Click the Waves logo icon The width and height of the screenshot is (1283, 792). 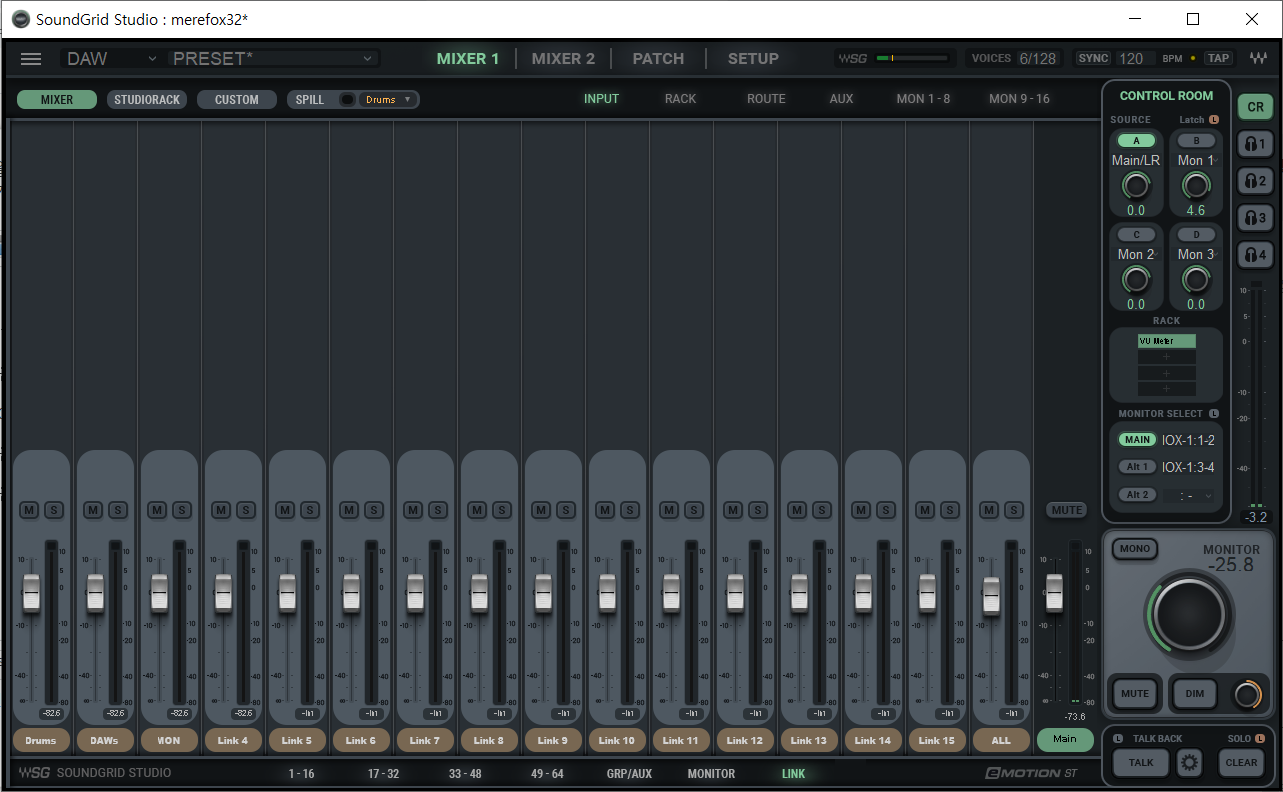1259,58
